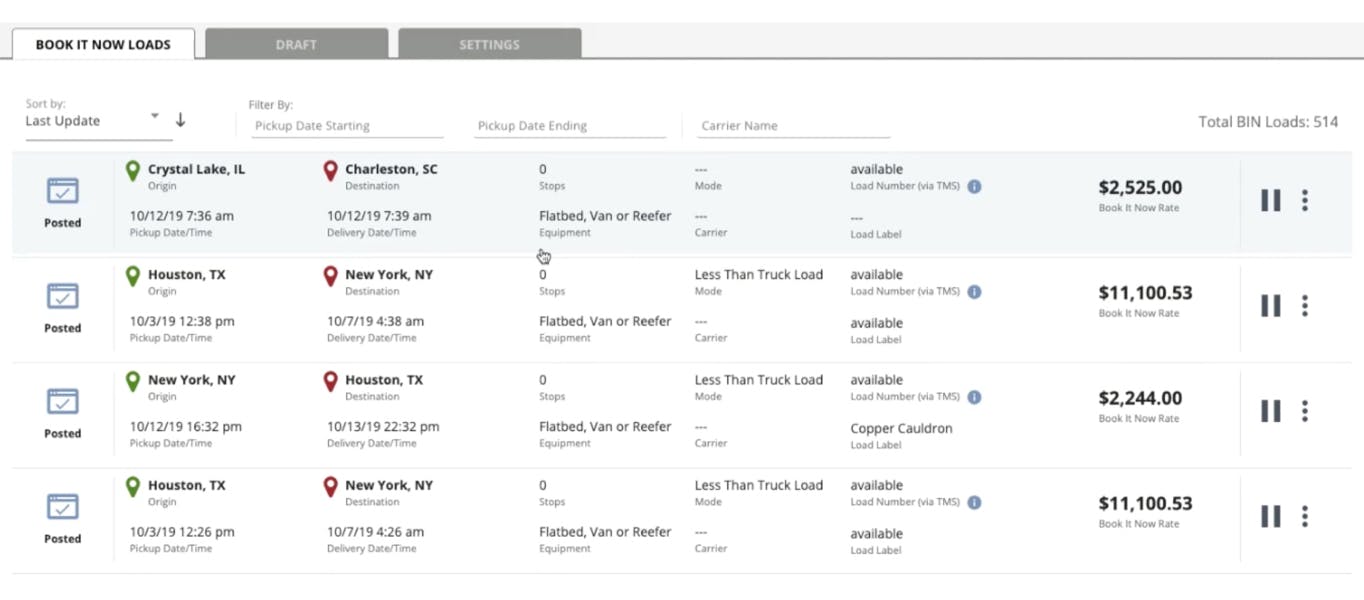Switch to the Draft tab
1364x600 pixels.
click(x=296, y=44)
